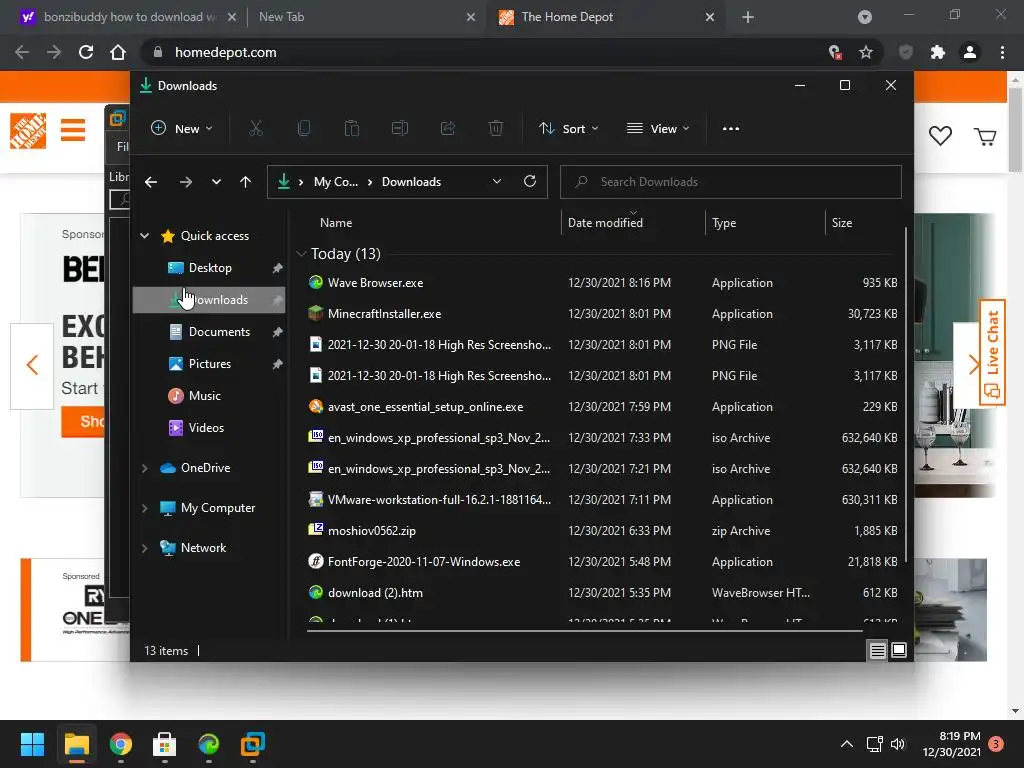Open the See more three-dots menu
1024x768 pixels.
(731, 129)
